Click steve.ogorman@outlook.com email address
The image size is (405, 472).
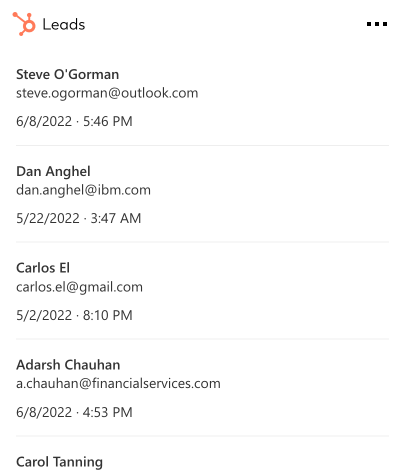107,93
